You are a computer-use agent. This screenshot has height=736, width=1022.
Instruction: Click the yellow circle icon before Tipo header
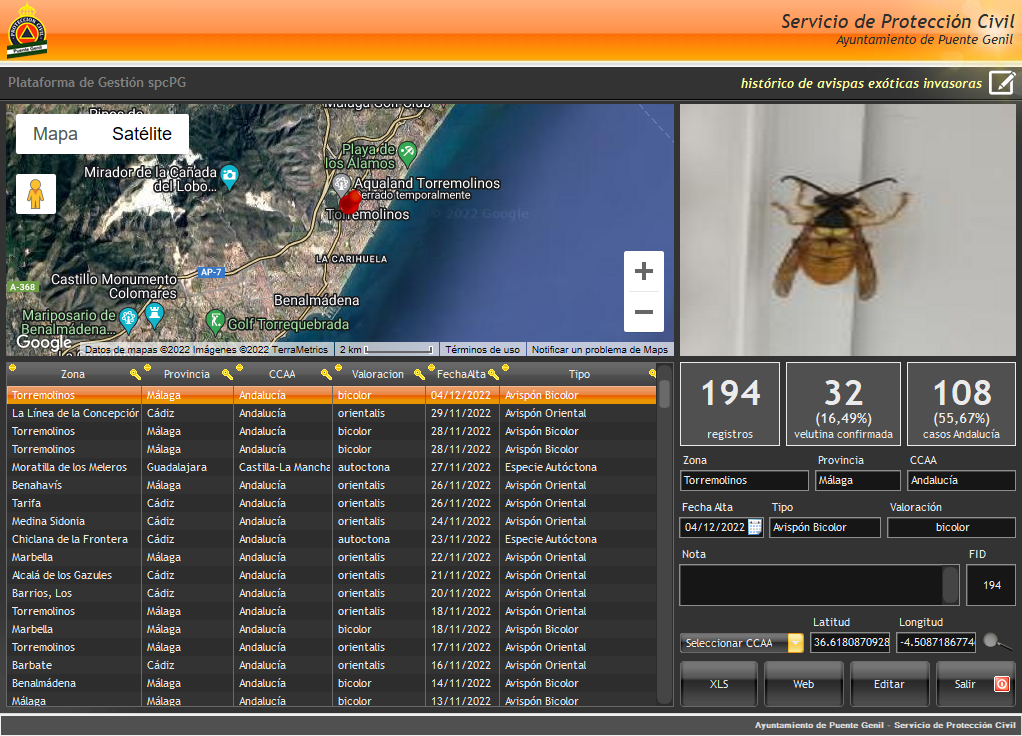505,368
